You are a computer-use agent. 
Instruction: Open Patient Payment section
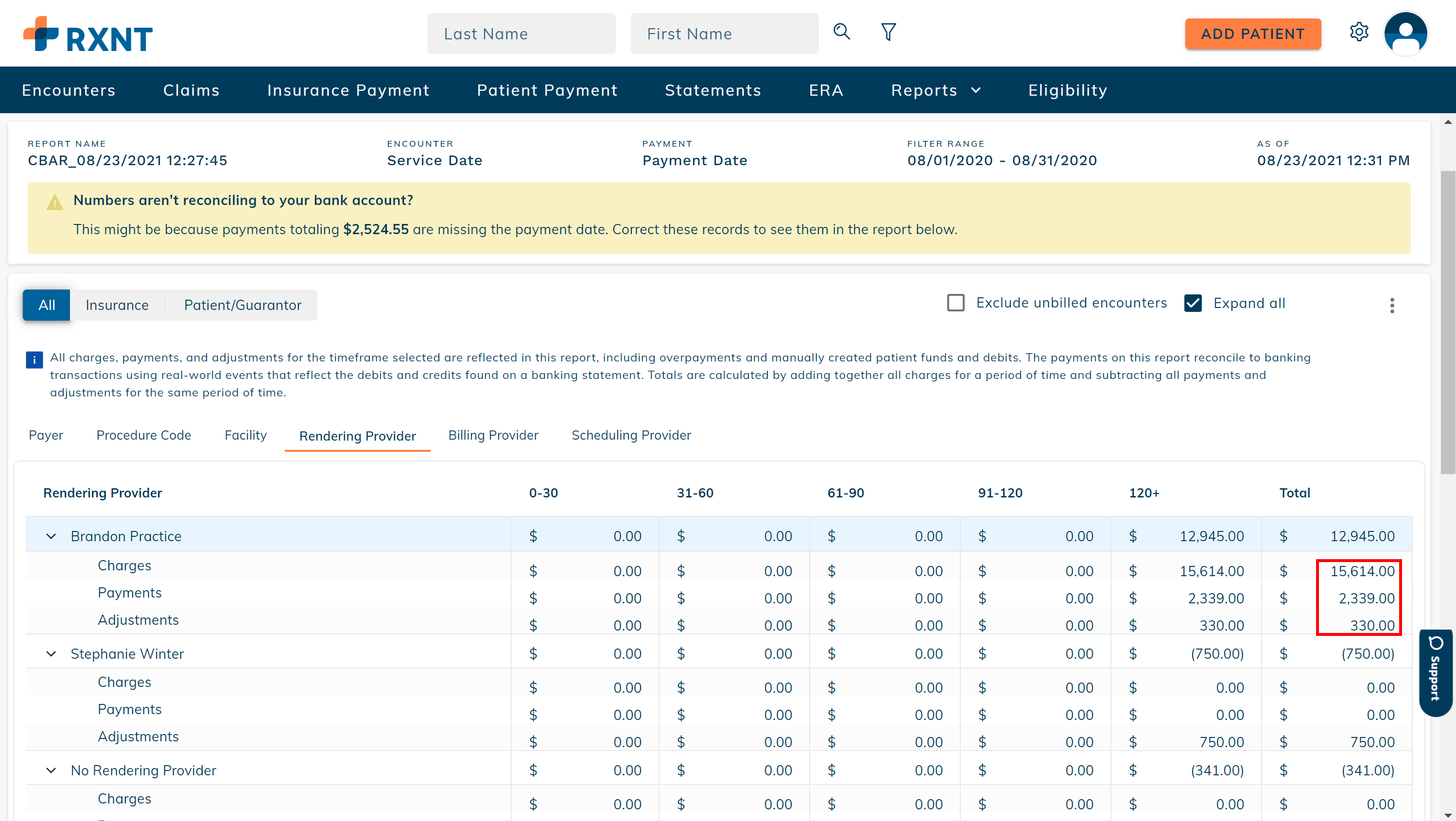tap(547, 90)
